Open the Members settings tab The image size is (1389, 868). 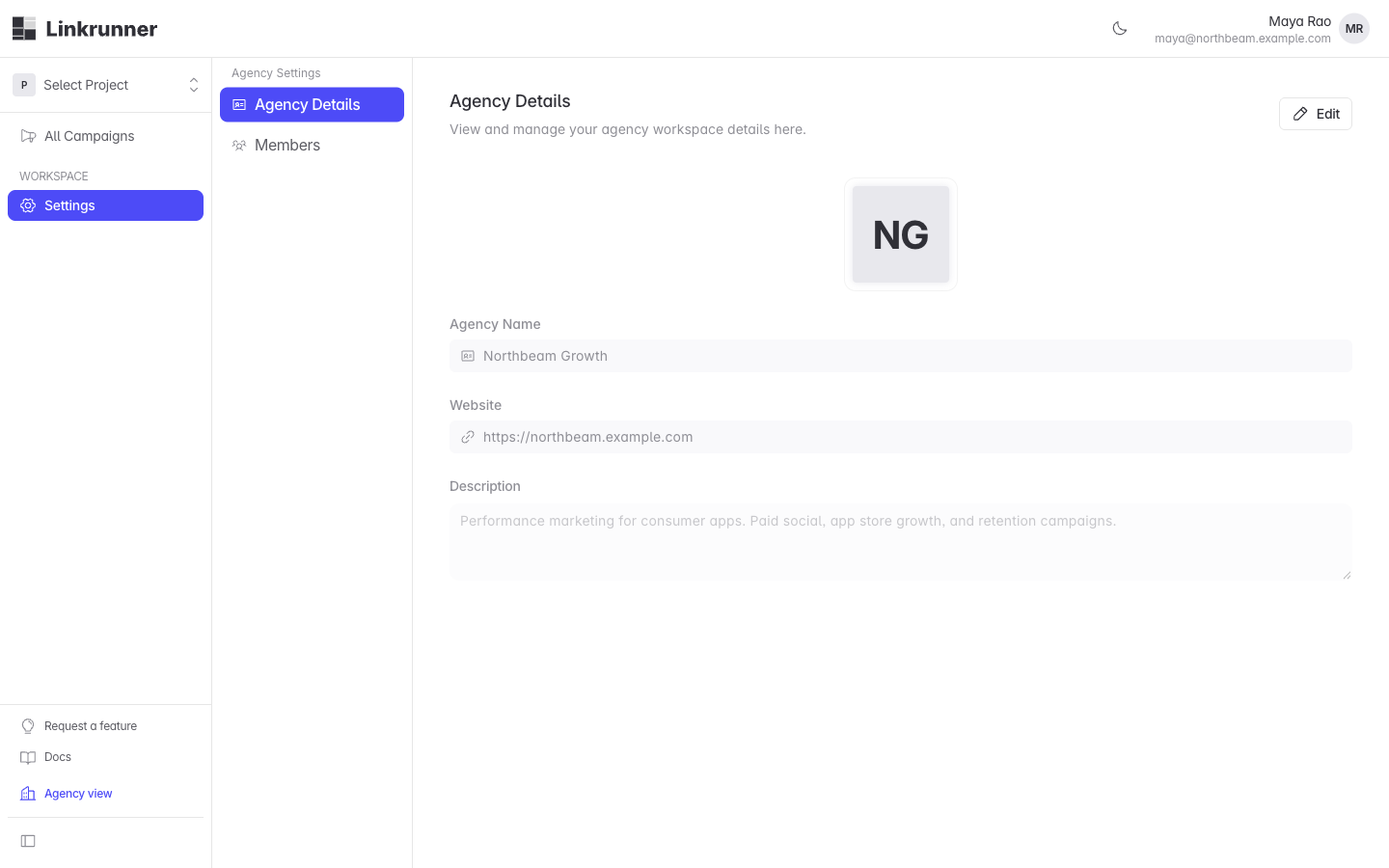coord(312,145)
